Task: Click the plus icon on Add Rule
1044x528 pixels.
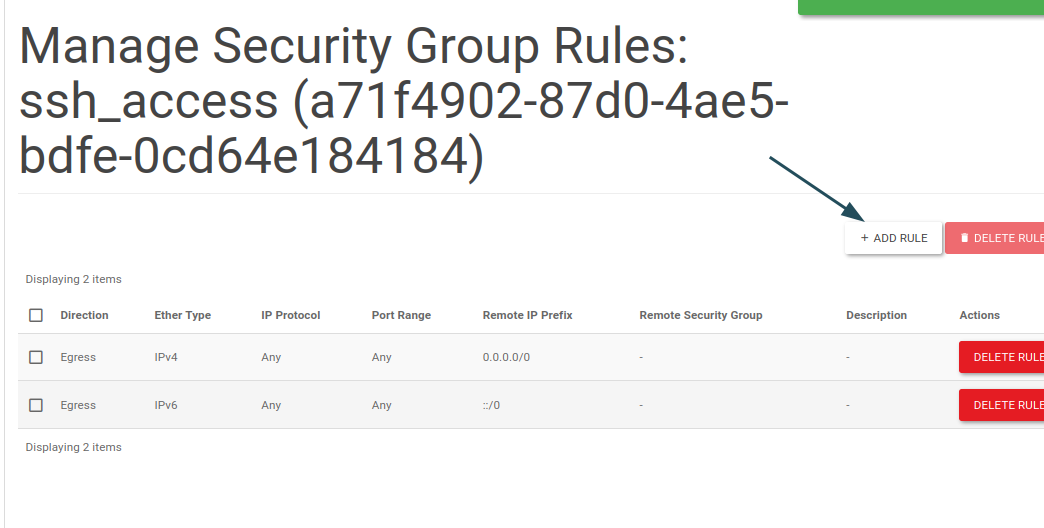Action: pos(864,238)
